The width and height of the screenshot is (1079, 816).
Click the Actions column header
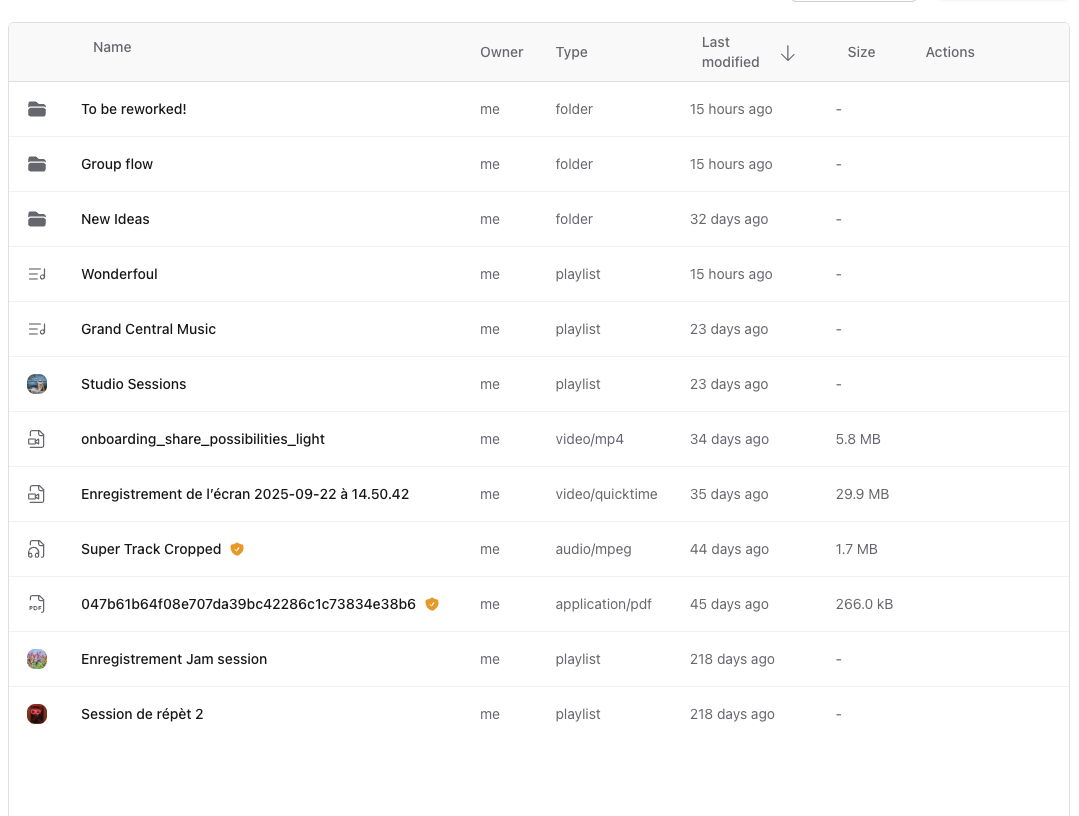point(949,52)
